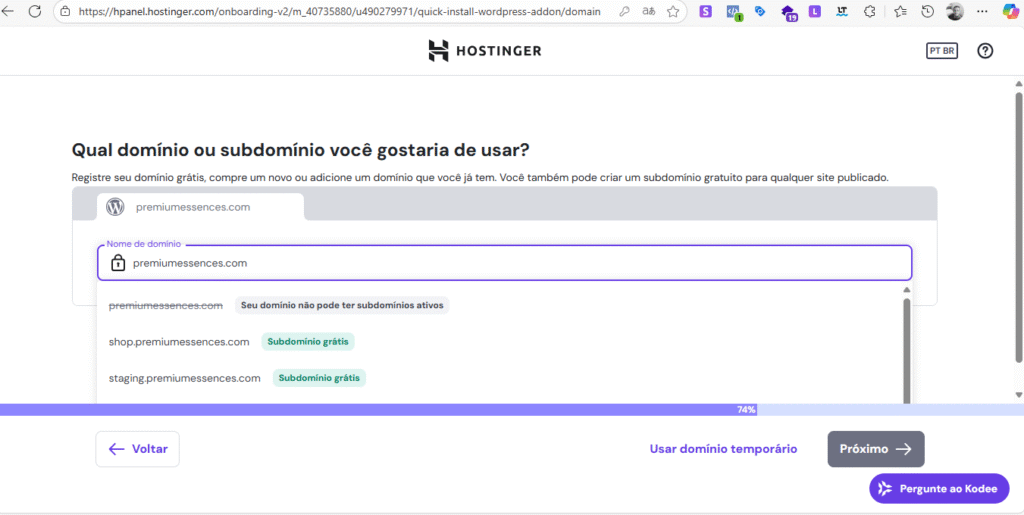Click the page scrollbar up arrow

pyautogui.click(x=1018, y=84)
